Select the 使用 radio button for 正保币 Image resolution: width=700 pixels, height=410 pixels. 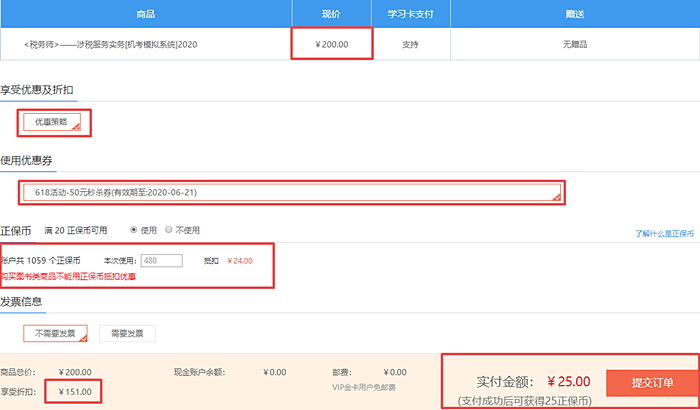tap(134, 229)
